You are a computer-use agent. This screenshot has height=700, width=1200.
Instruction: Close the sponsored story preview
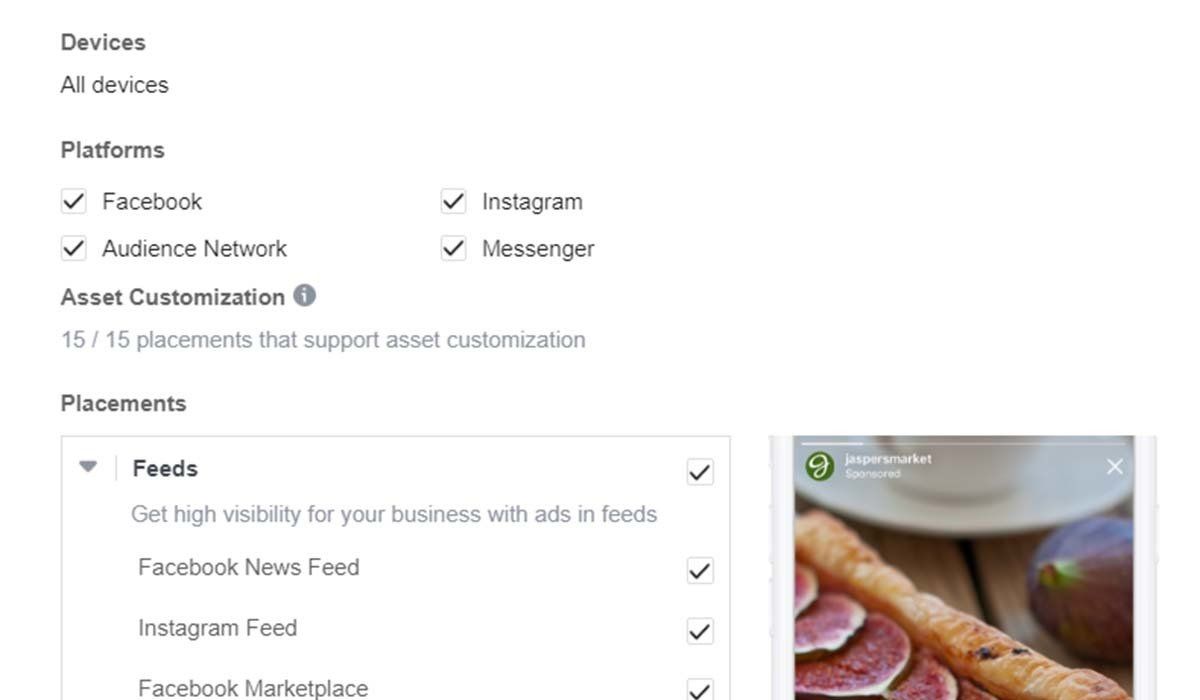[1115, 466]
